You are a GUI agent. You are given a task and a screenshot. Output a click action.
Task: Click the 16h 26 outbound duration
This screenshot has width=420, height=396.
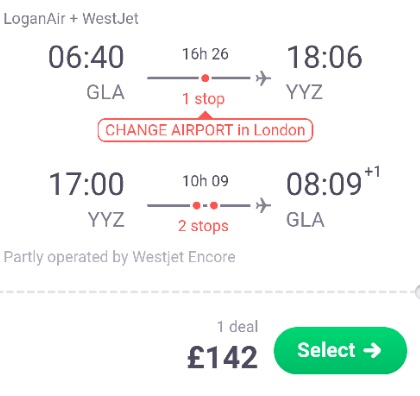[205, 54]
